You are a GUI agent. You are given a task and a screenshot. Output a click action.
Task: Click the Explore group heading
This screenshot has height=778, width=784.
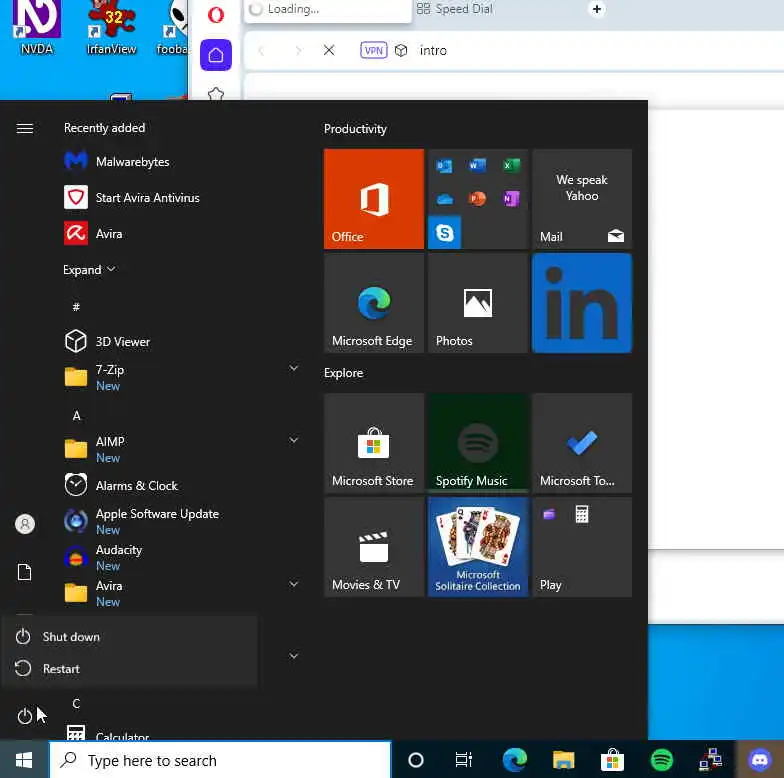point(344,373)
